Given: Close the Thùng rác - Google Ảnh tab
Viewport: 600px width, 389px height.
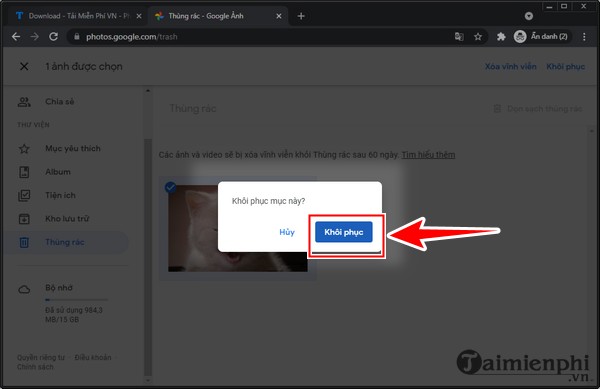Looking at the screenshot, I should pos(279,16).
